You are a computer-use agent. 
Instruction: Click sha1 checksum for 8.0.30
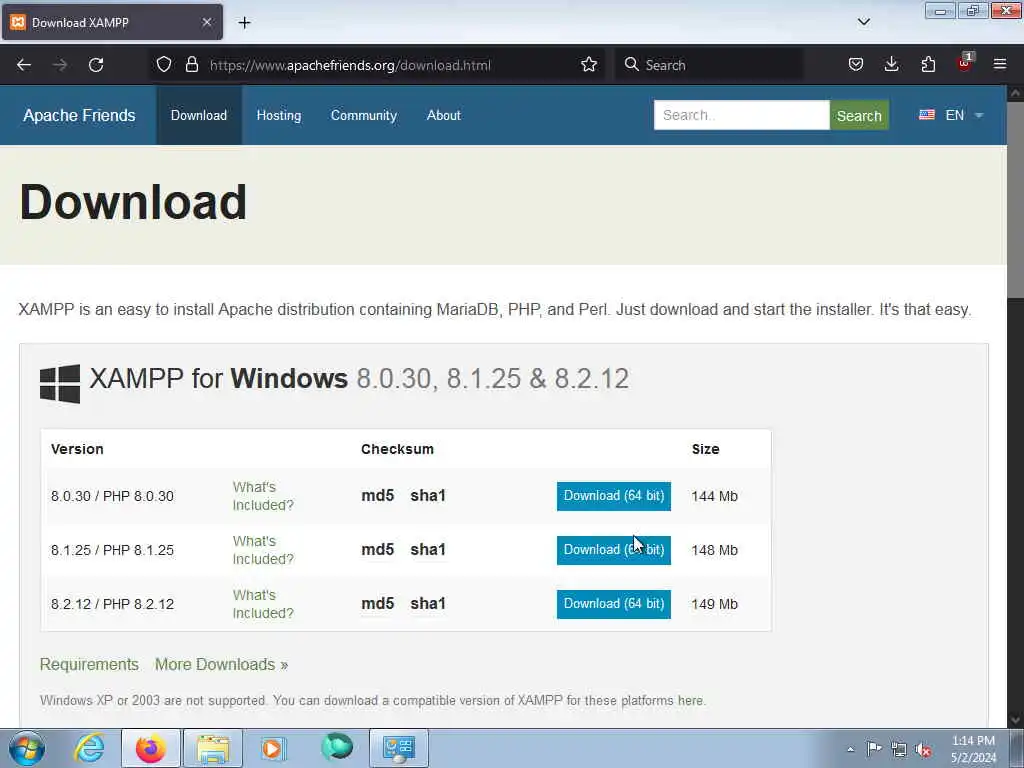click(x=428, y=496)
